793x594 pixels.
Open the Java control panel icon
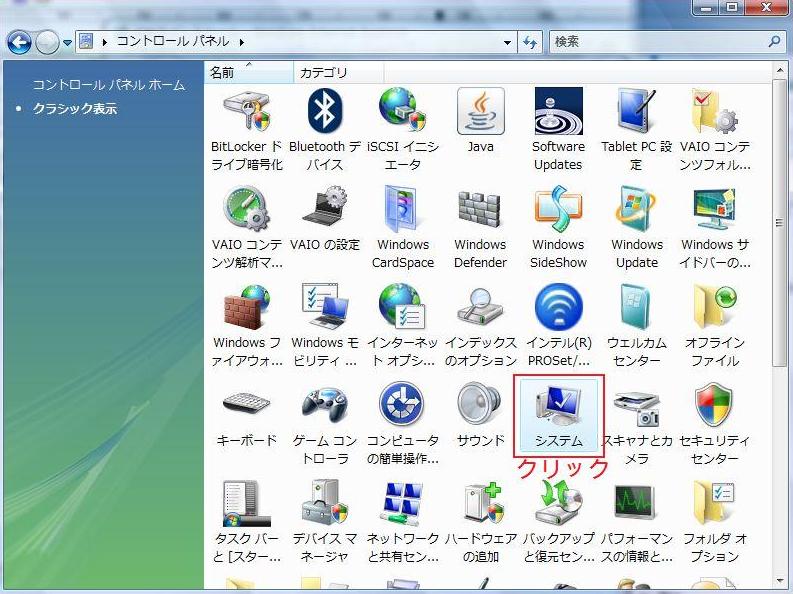click(x=480, y=127)
